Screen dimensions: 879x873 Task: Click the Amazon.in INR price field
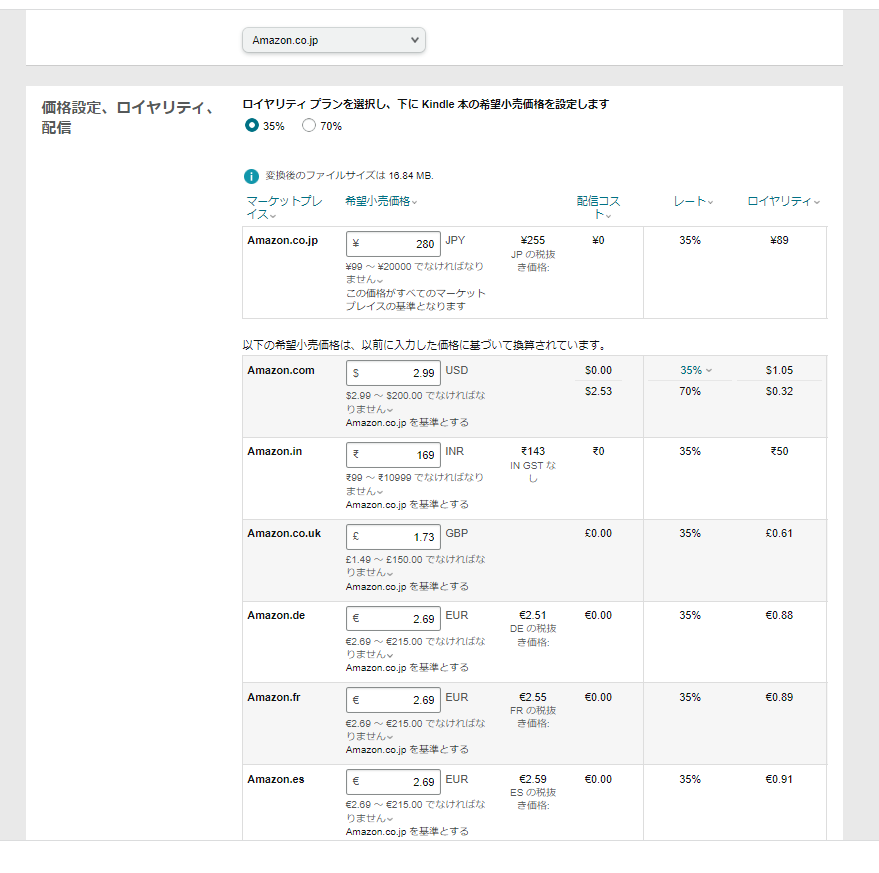coord(394,455)
